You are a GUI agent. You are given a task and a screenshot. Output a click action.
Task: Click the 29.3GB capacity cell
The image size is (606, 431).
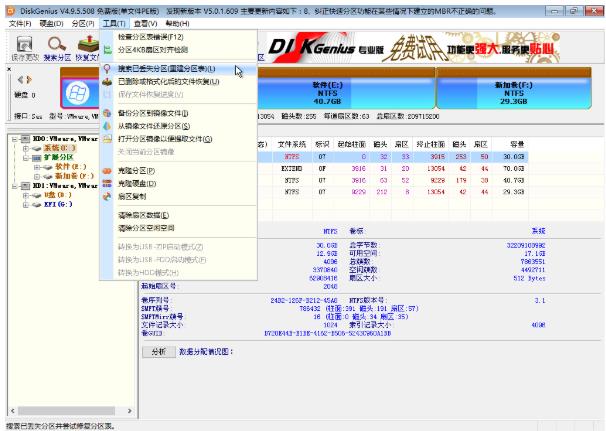(x=513, y=192)
